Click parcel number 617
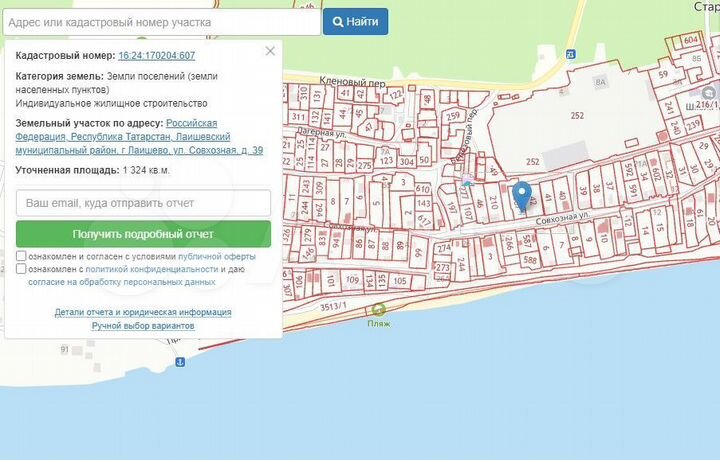The height and width of the screenshot is (460, 720). [425, 221]
